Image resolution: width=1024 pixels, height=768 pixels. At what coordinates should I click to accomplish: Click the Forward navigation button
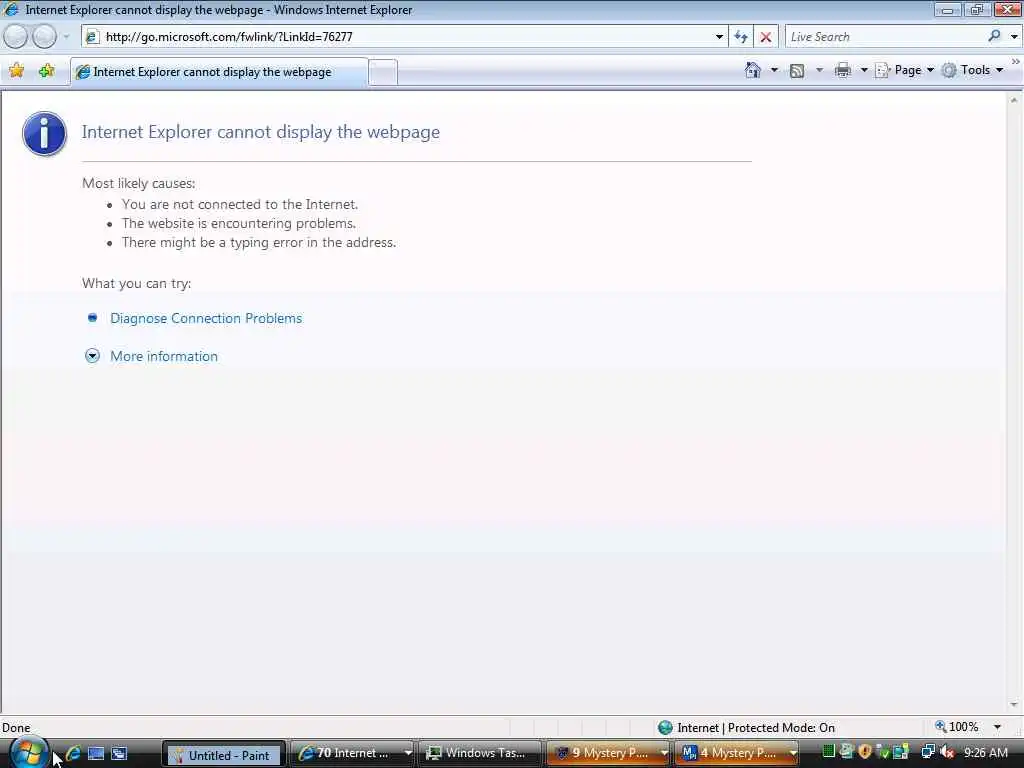[44, 37]
